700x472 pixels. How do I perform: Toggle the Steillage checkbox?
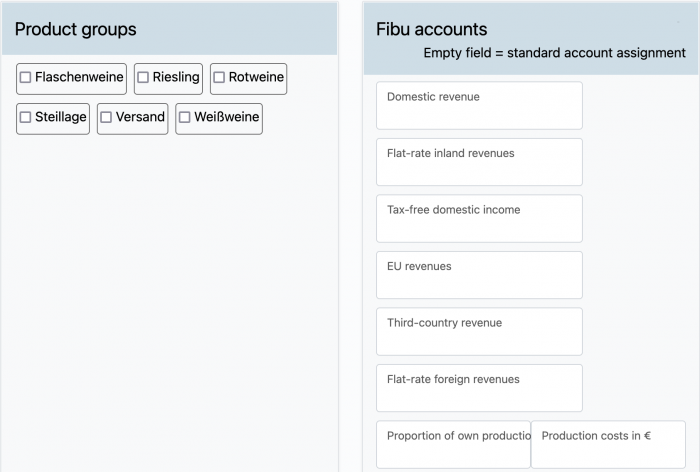point(26,118)
